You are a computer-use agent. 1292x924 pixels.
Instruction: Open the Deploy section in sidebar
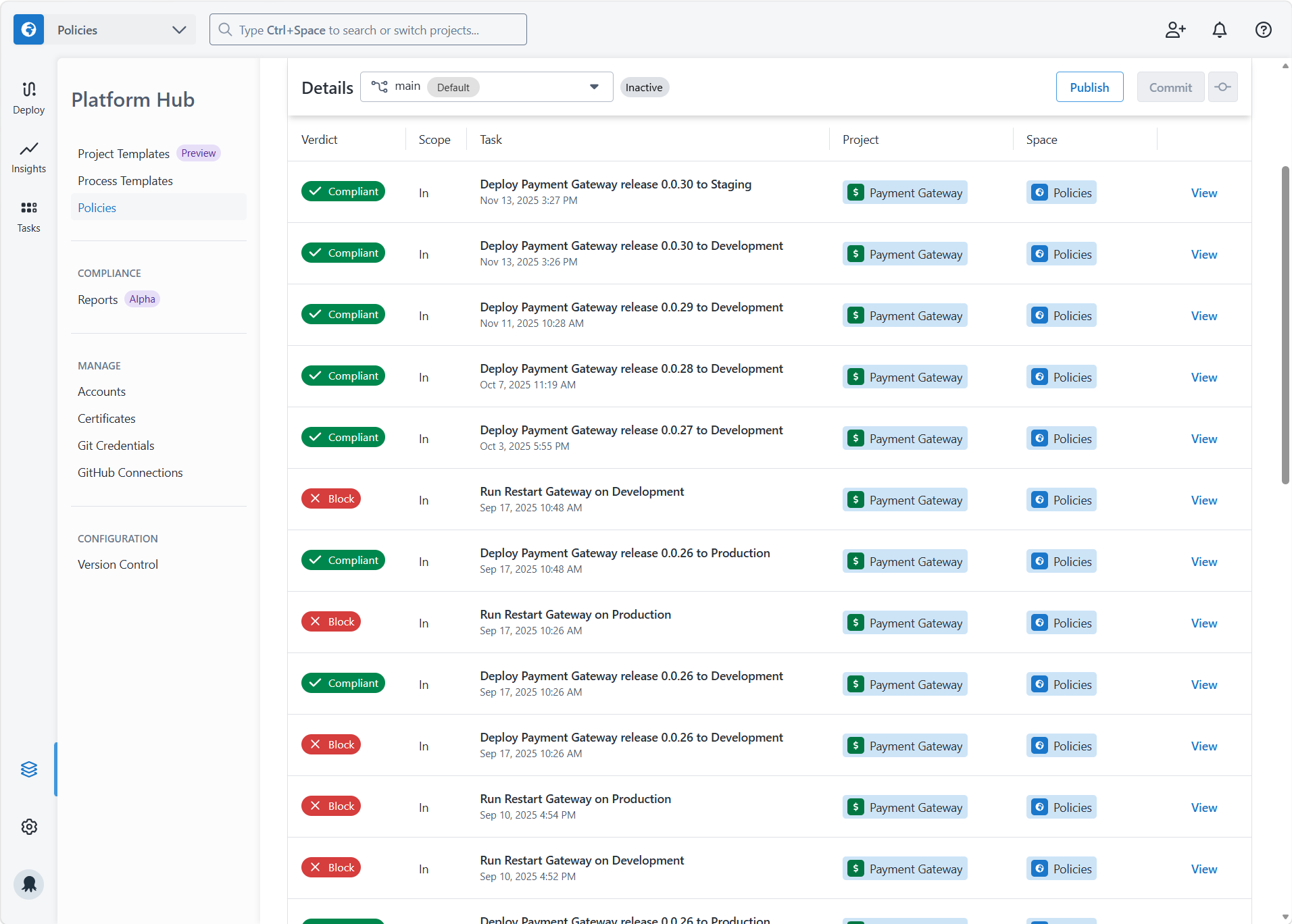(28, 99)
